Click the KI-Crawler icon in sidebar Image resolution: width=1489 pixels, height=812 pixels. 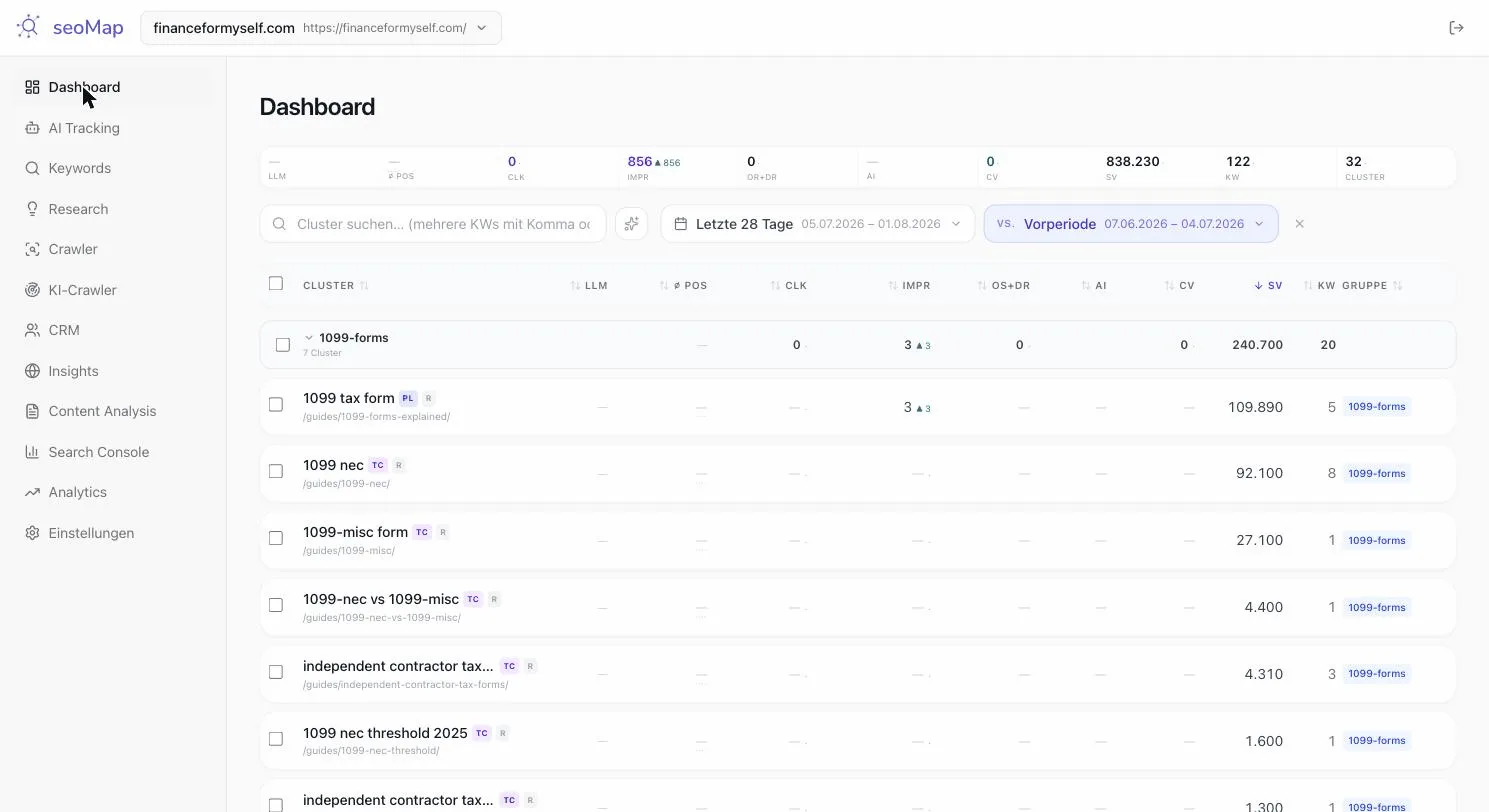pyautogui.click(x=32, y=290)
